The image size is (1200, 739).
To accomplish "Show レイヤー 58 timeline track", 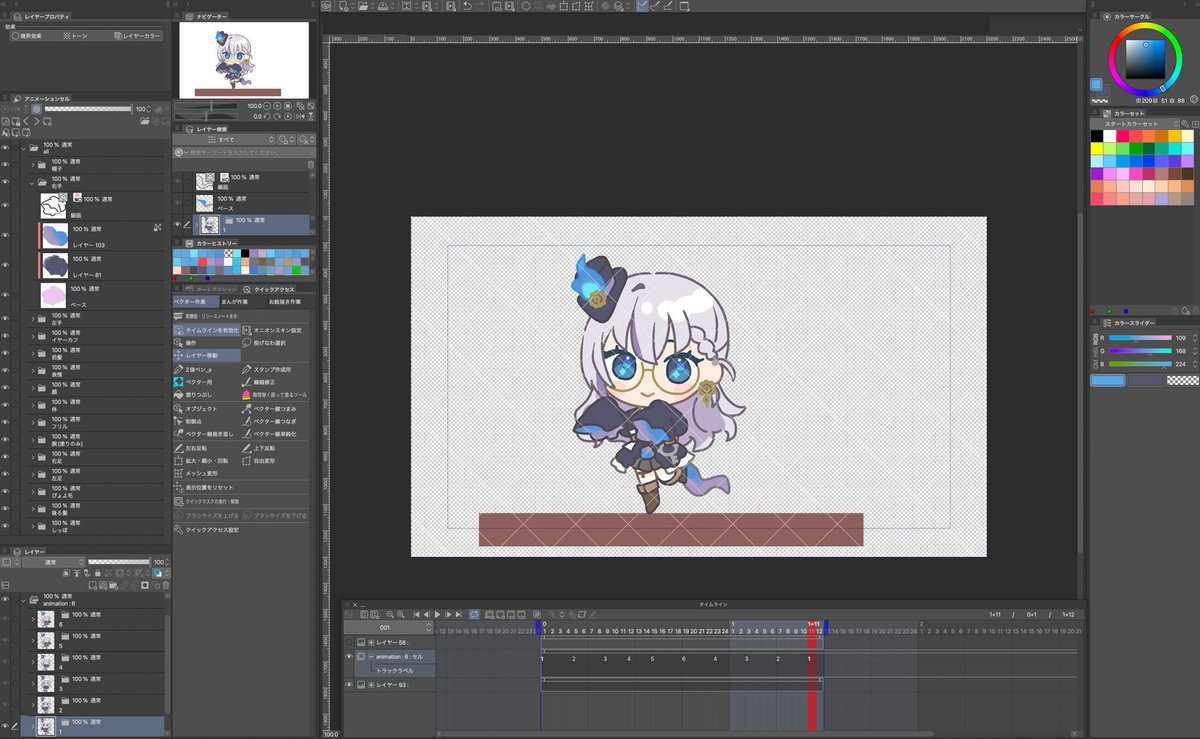I will (x=349, y=642).
